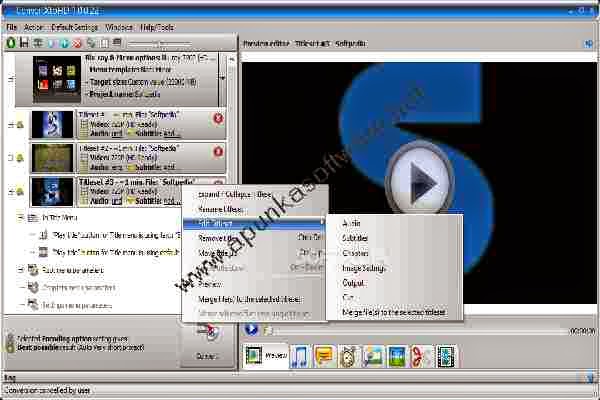Pick Subtitles from the settings submenu

point(394,238)
